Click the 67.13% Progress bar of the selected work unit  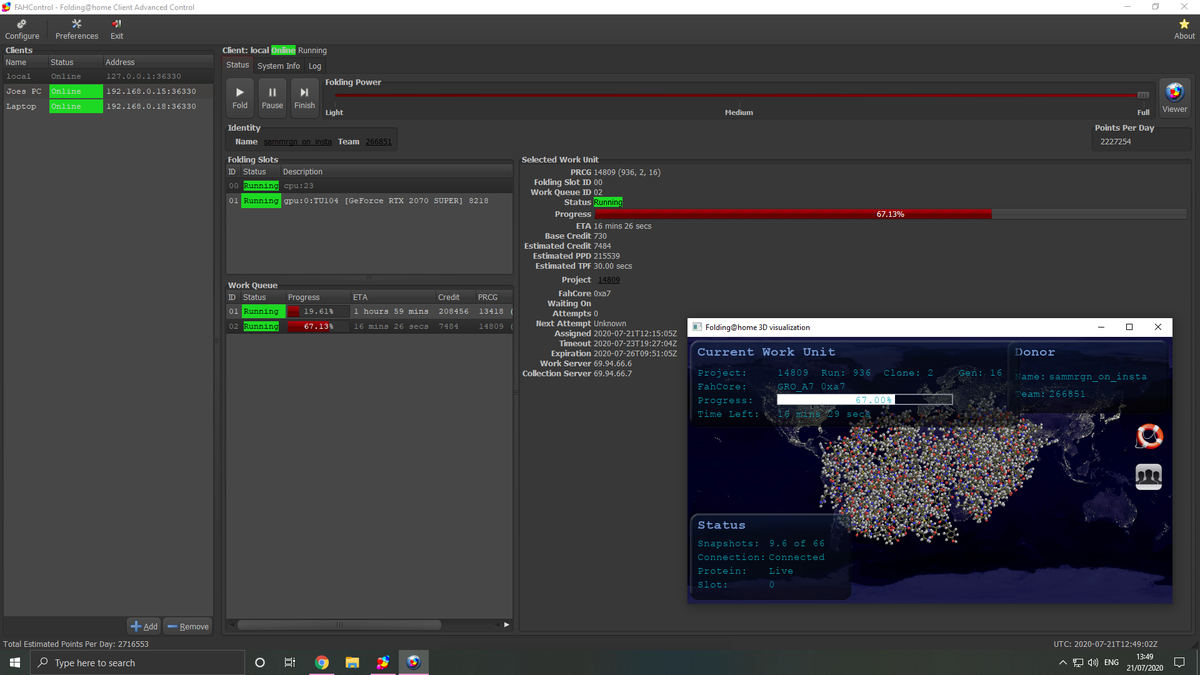891,214
